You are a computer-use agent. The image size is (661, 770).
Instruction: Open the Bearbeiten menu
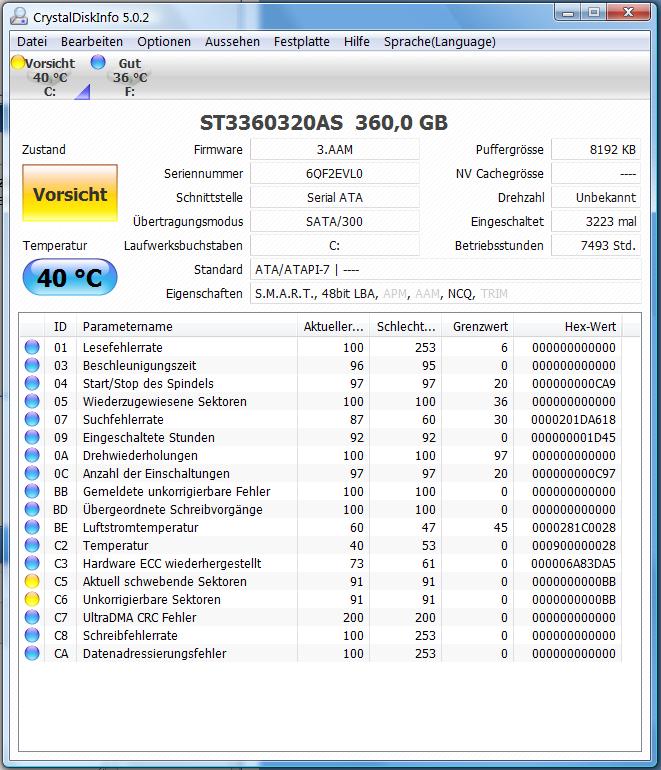tap(92, 42)
